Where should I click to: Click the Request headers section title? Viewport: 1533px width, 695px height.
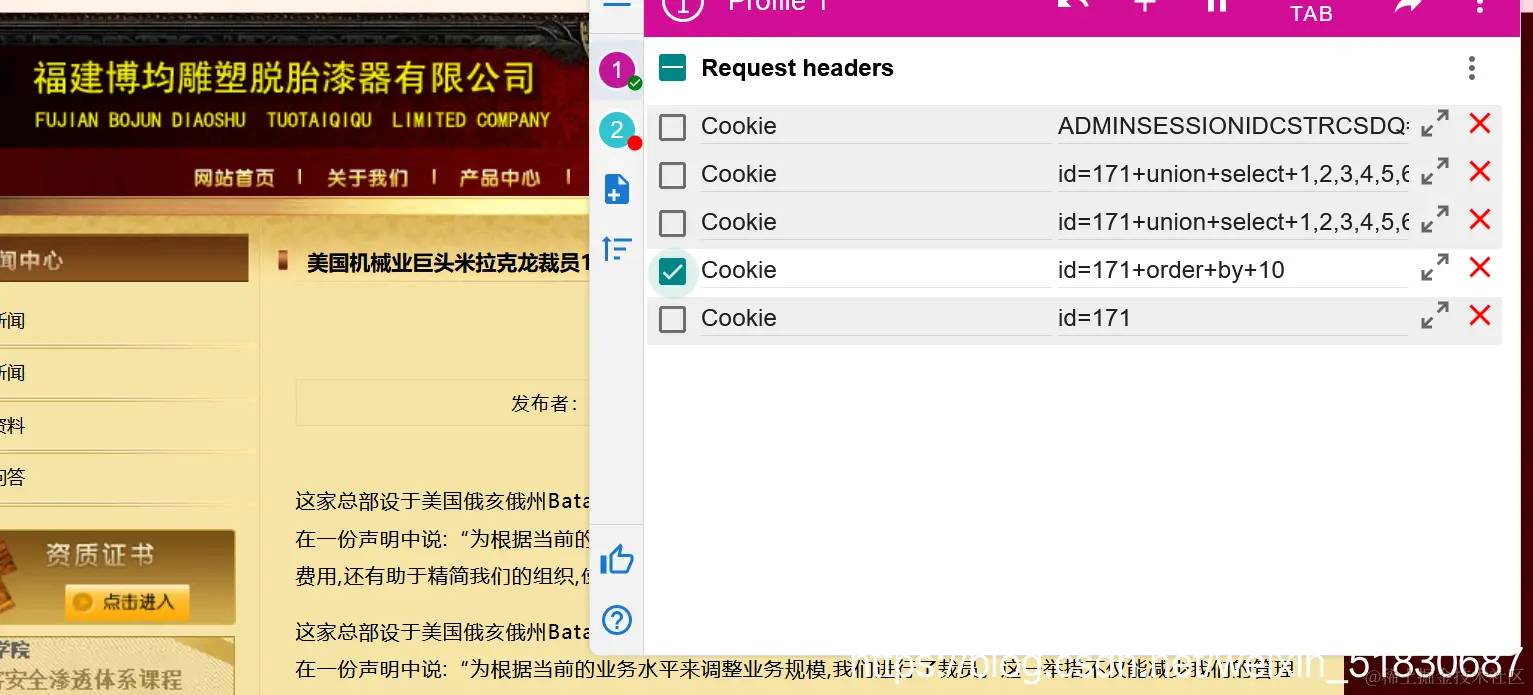[x=797, y=68]
